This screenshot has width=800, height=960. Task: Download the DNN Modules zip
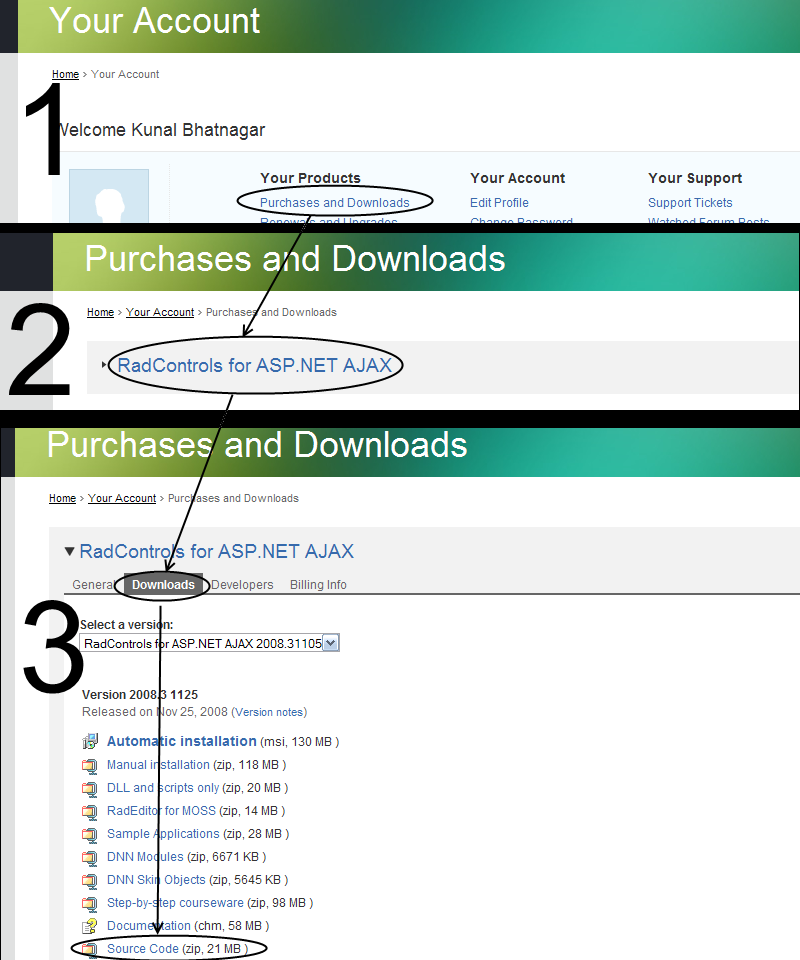coord(145,857)
